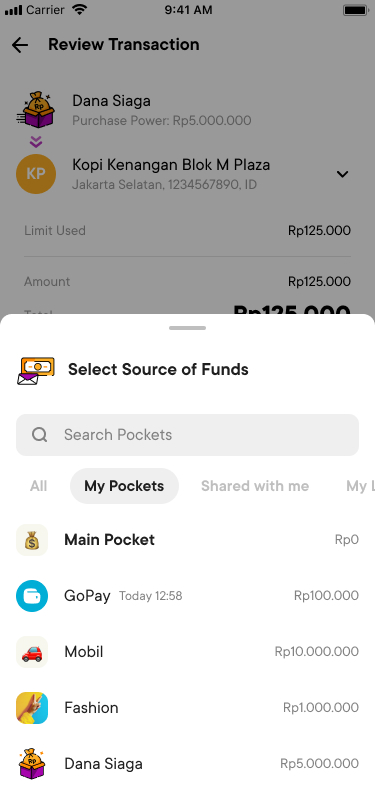
Task: Grab the bottom sheet drag handle
Action: coord(188,328)
